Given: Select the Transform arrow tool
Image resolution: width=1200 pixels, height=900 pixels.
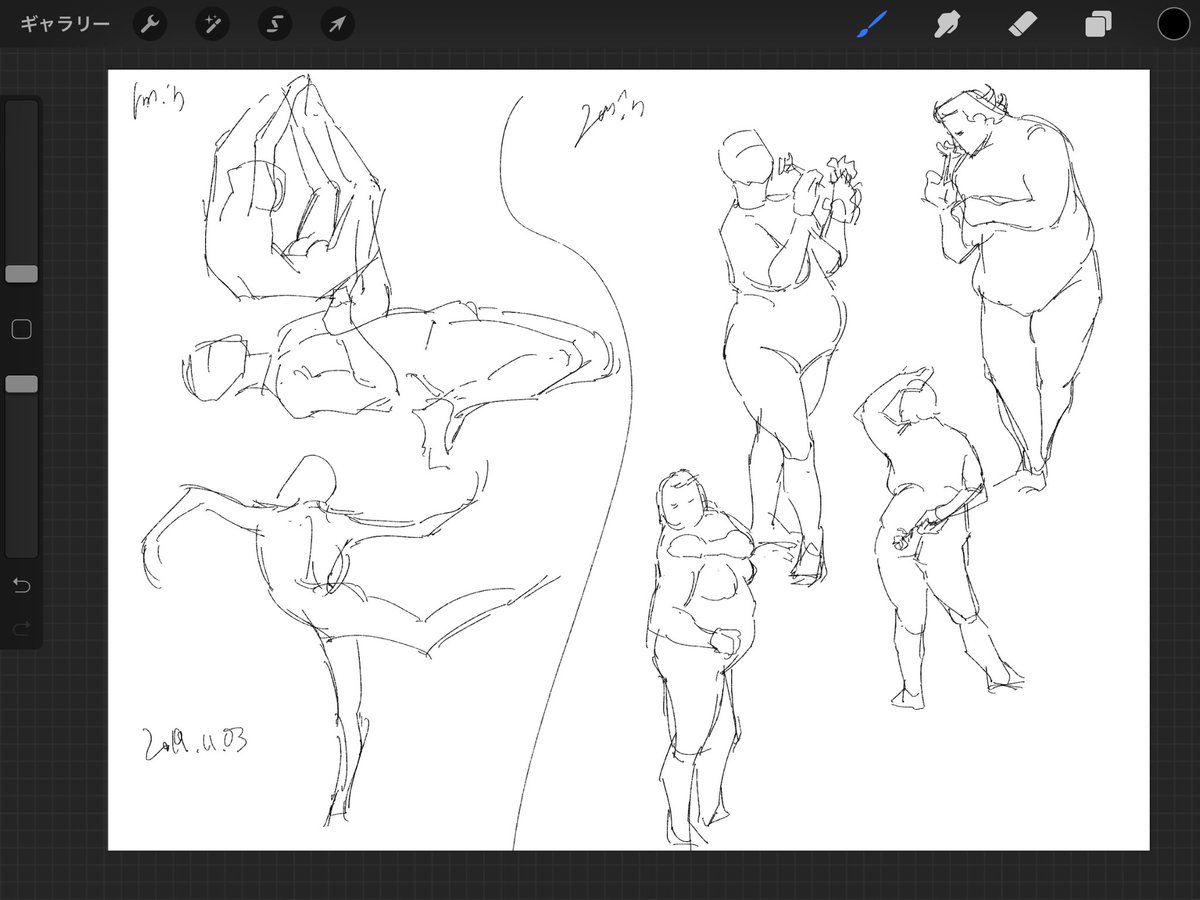Looking at the screenshot, I should [x=338, y=24].
